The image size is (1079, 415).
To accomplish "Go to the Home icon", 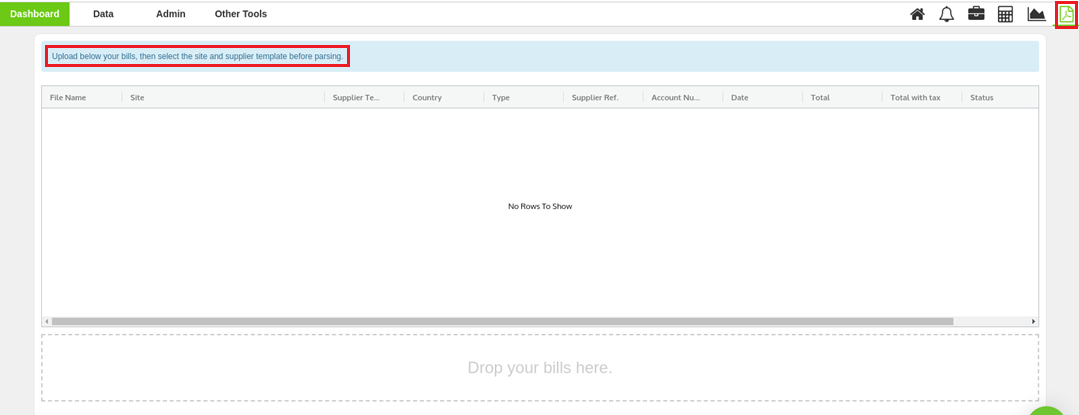I will (x=917, y=14).
